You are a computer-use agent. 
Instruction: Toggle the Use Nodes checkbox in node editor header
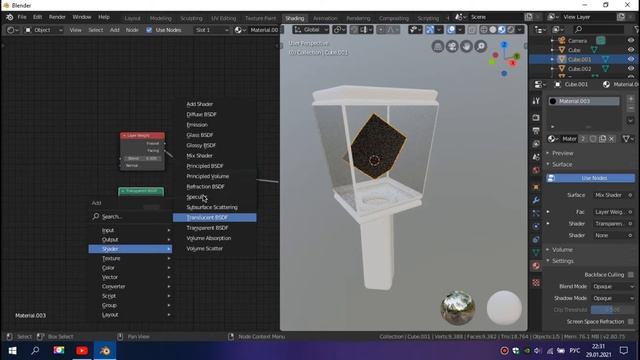149,30
